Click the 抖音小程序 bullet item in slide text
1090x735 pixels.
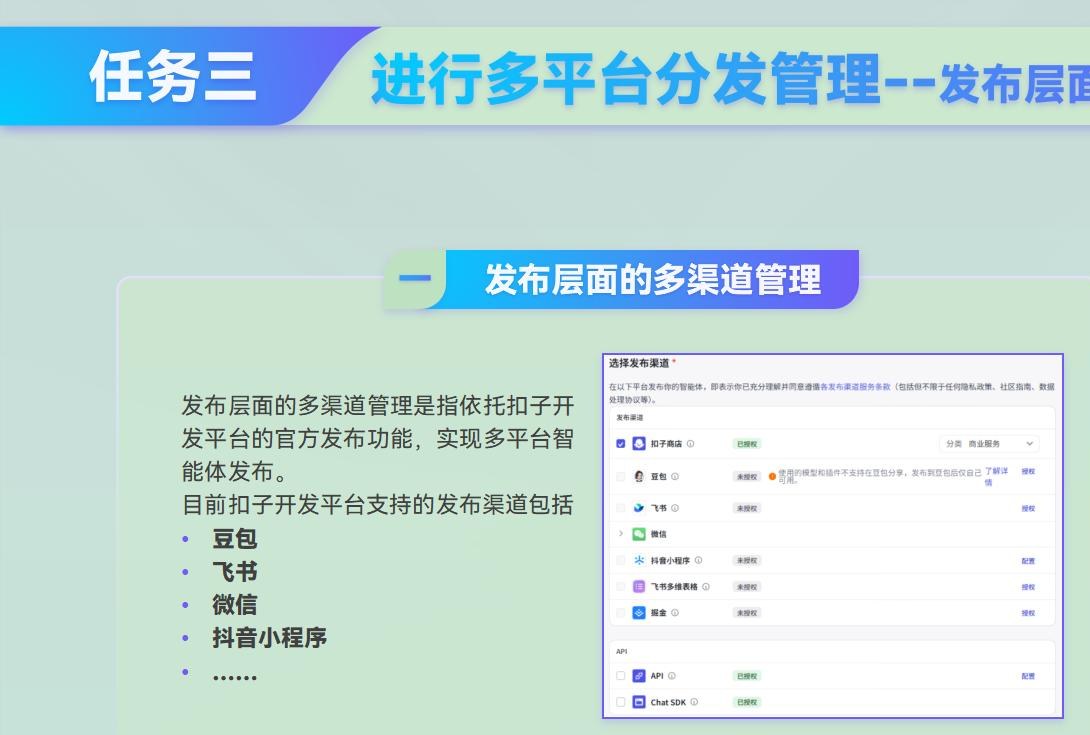click(270, 638)
